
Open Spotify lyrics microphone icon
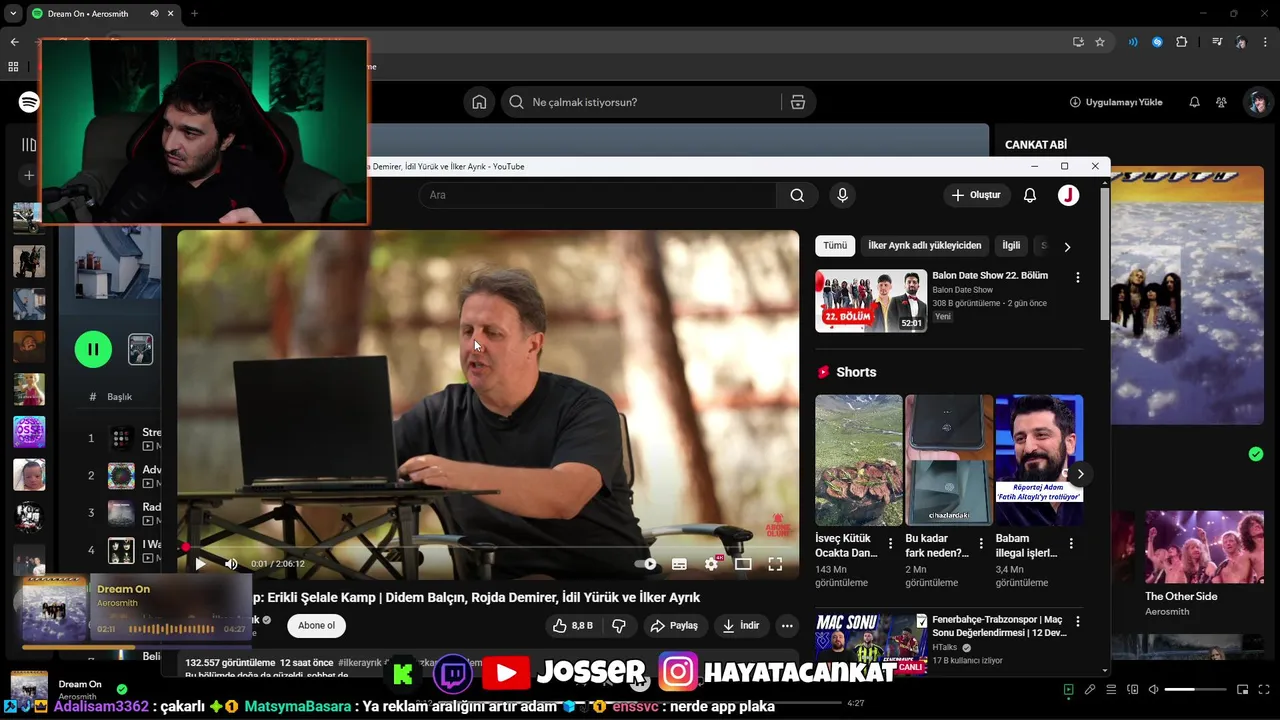point(1090,690)
